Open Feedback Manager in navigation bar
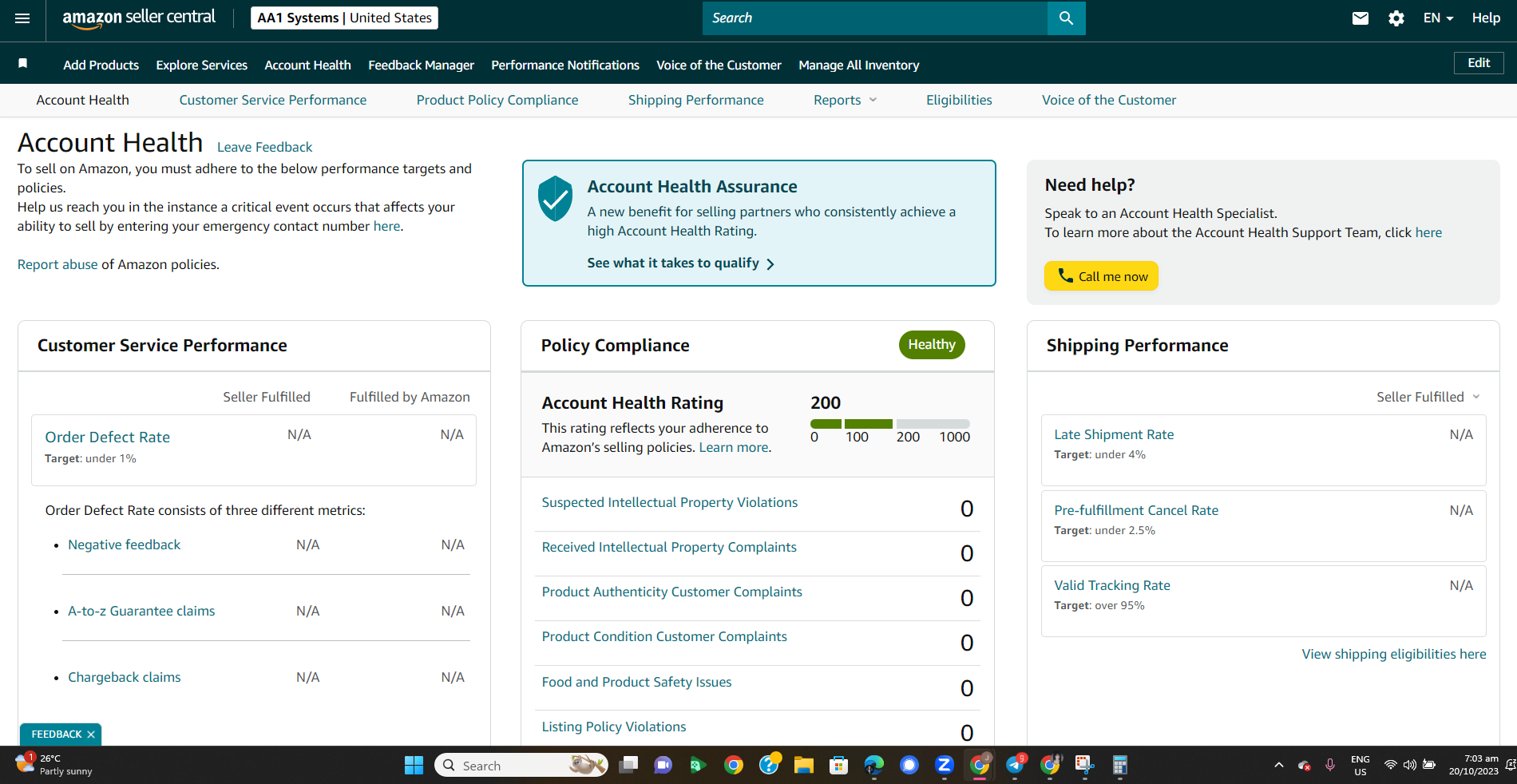The height and width of the screenshot is (784, 1517). [x=422, y=65]
